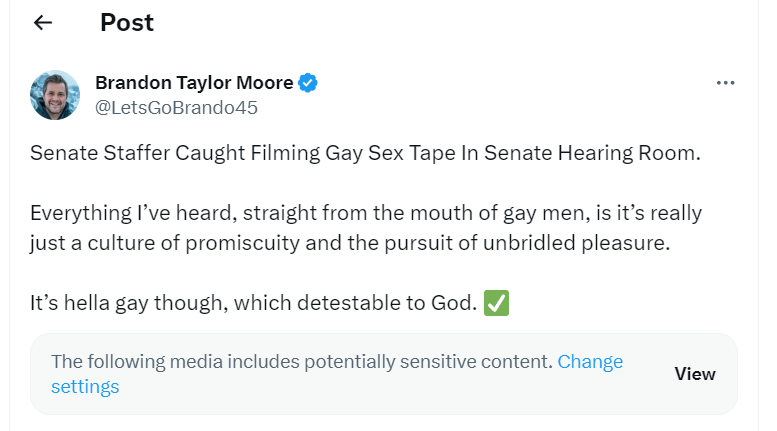
Task: Open Brandon Taylor Moore's profile avatar
Action: [x=55, y=95]
